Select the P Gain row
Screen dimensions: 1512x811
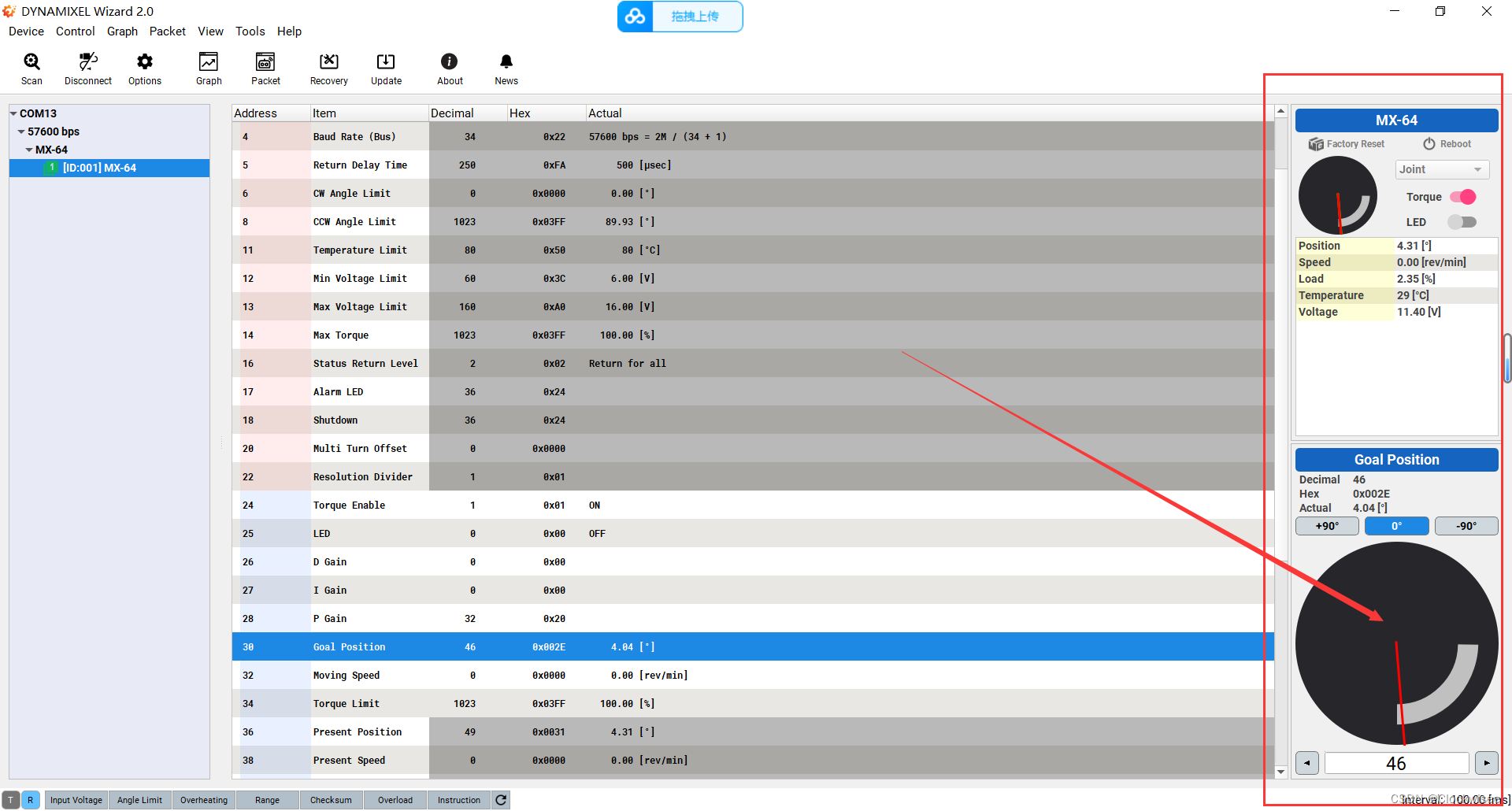[753, 618]
